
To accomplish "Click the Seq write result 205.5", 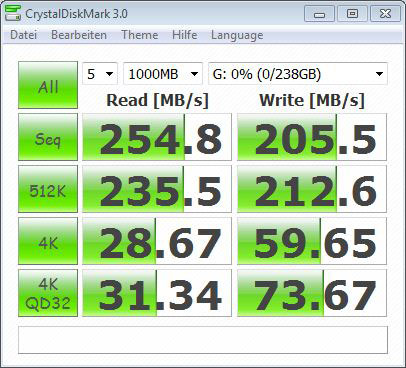I will point(312,137).
